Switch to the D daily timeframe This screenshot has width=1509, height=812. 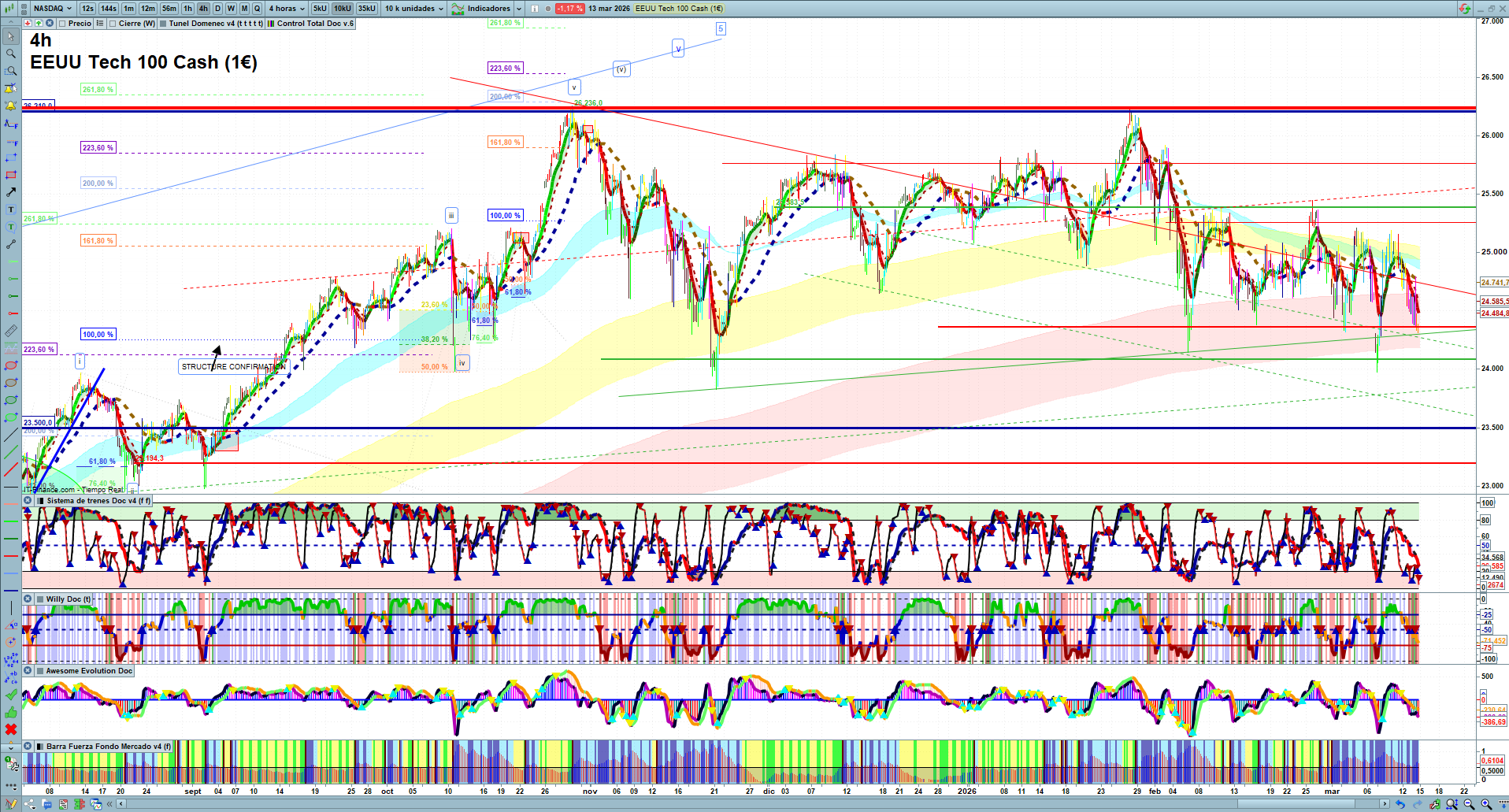tap(218, 9)
